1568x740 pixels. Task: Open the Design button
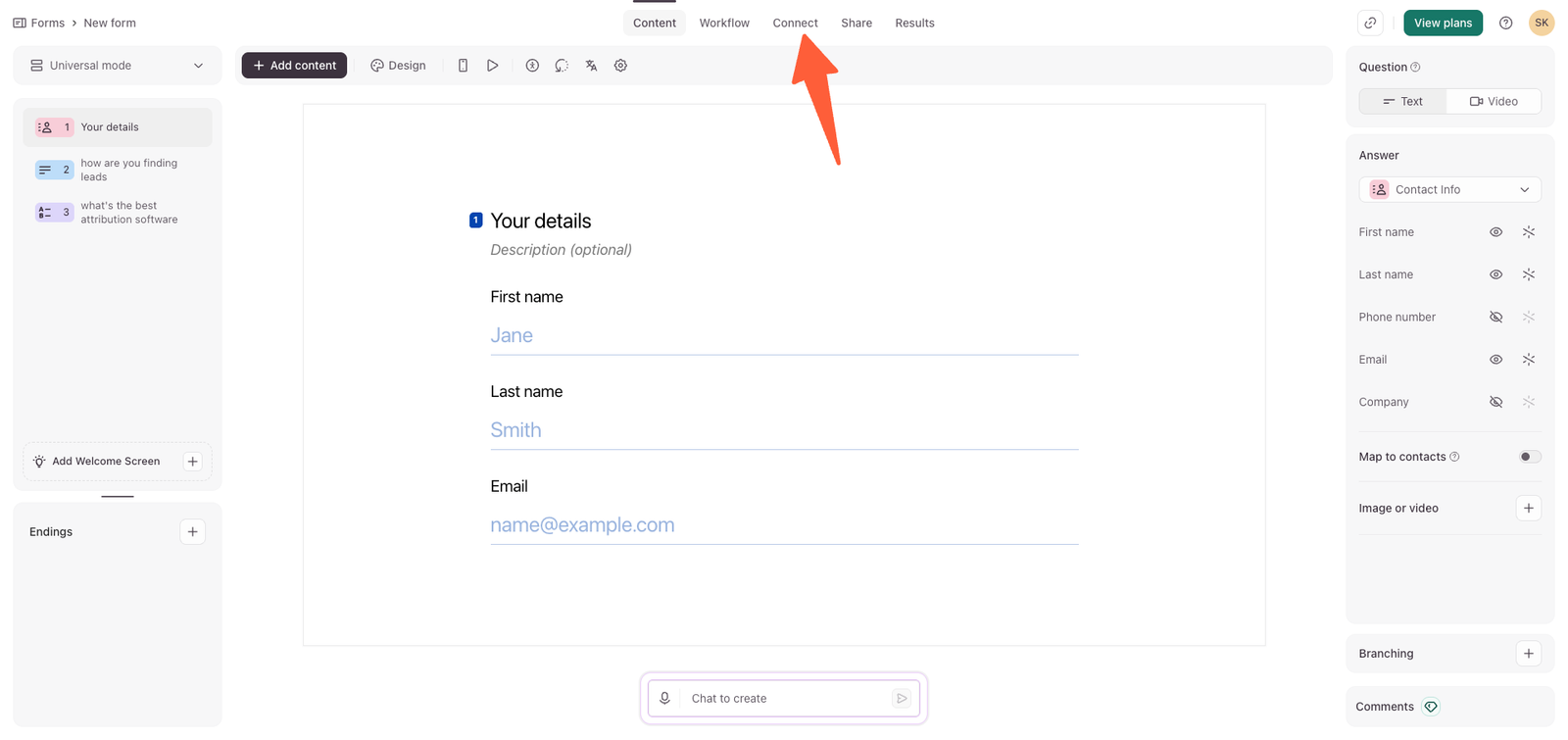(x=398, y=66)
